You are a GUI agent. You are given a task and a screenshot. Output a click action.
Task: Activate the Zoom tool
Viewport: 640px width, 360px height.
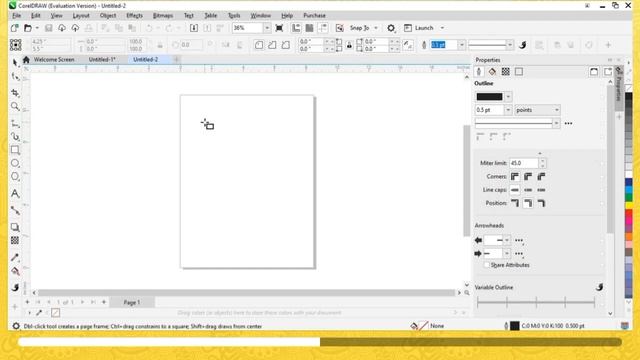pyautogui.click(x=15, y=107)
